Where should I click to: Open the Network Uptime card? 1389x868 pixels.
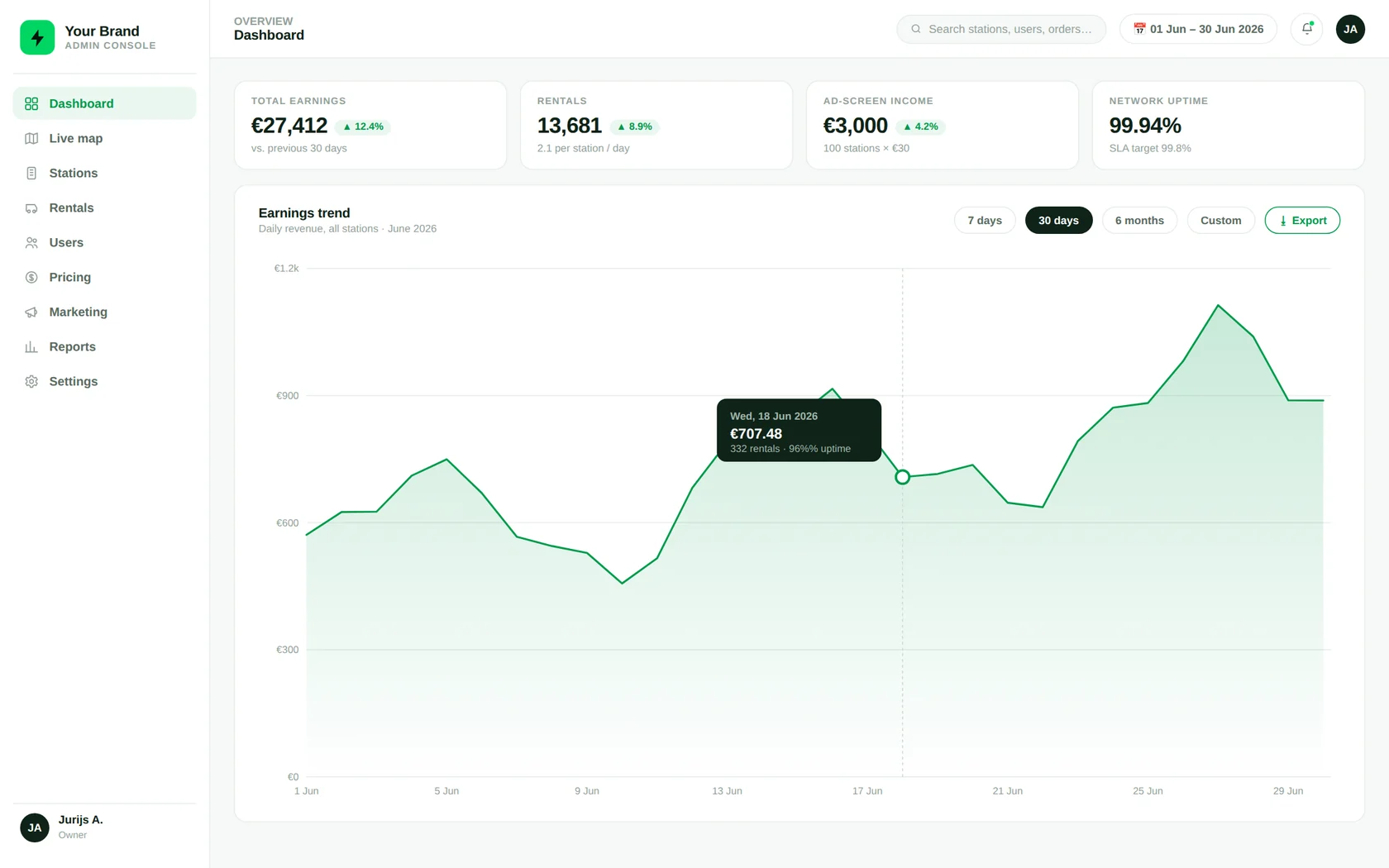pos(1228,125)
